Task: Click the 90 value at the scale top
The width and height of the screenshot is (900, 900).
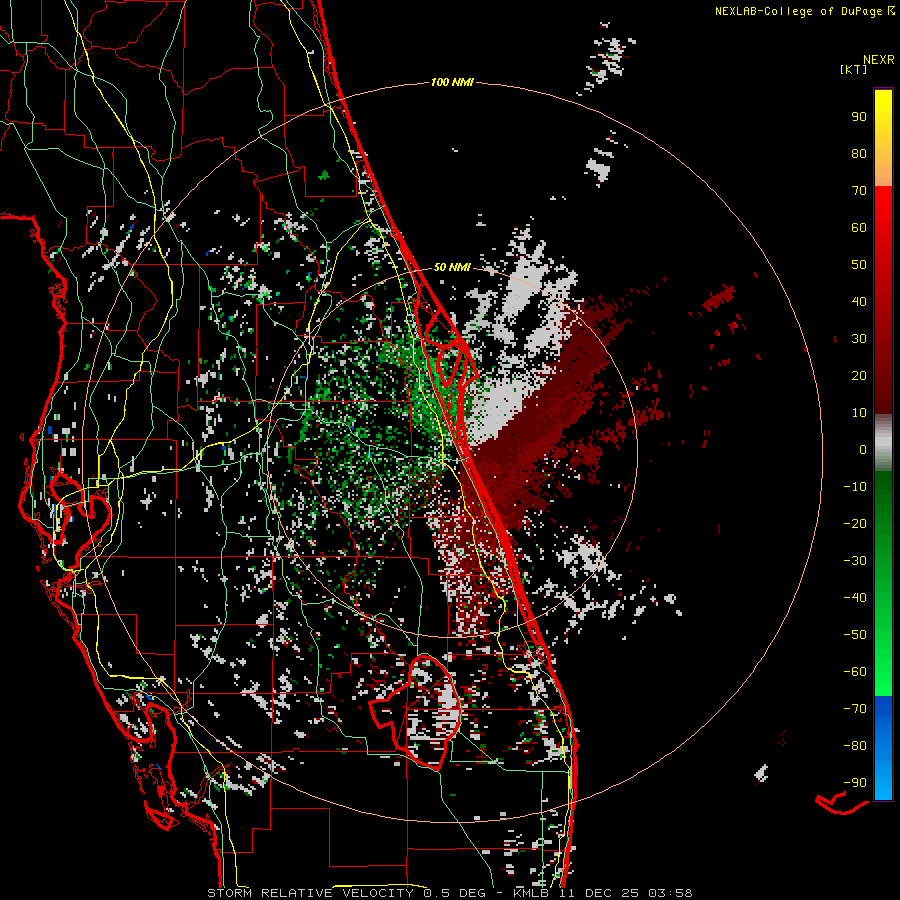Action: (x=859, y=117)
